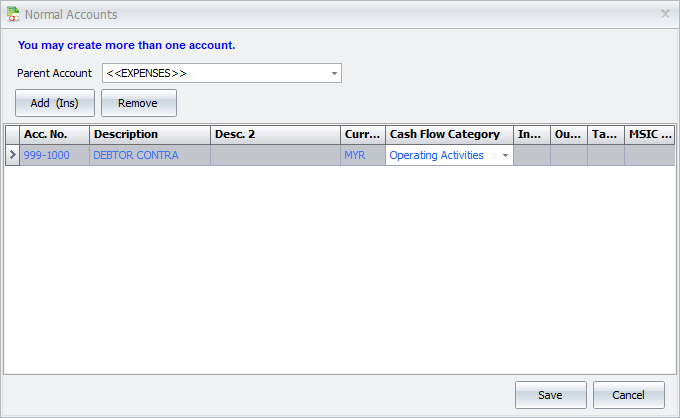Click the Operating Activities cell text
Viewport: 680px width, 418px height.
(x=437, y=156)
